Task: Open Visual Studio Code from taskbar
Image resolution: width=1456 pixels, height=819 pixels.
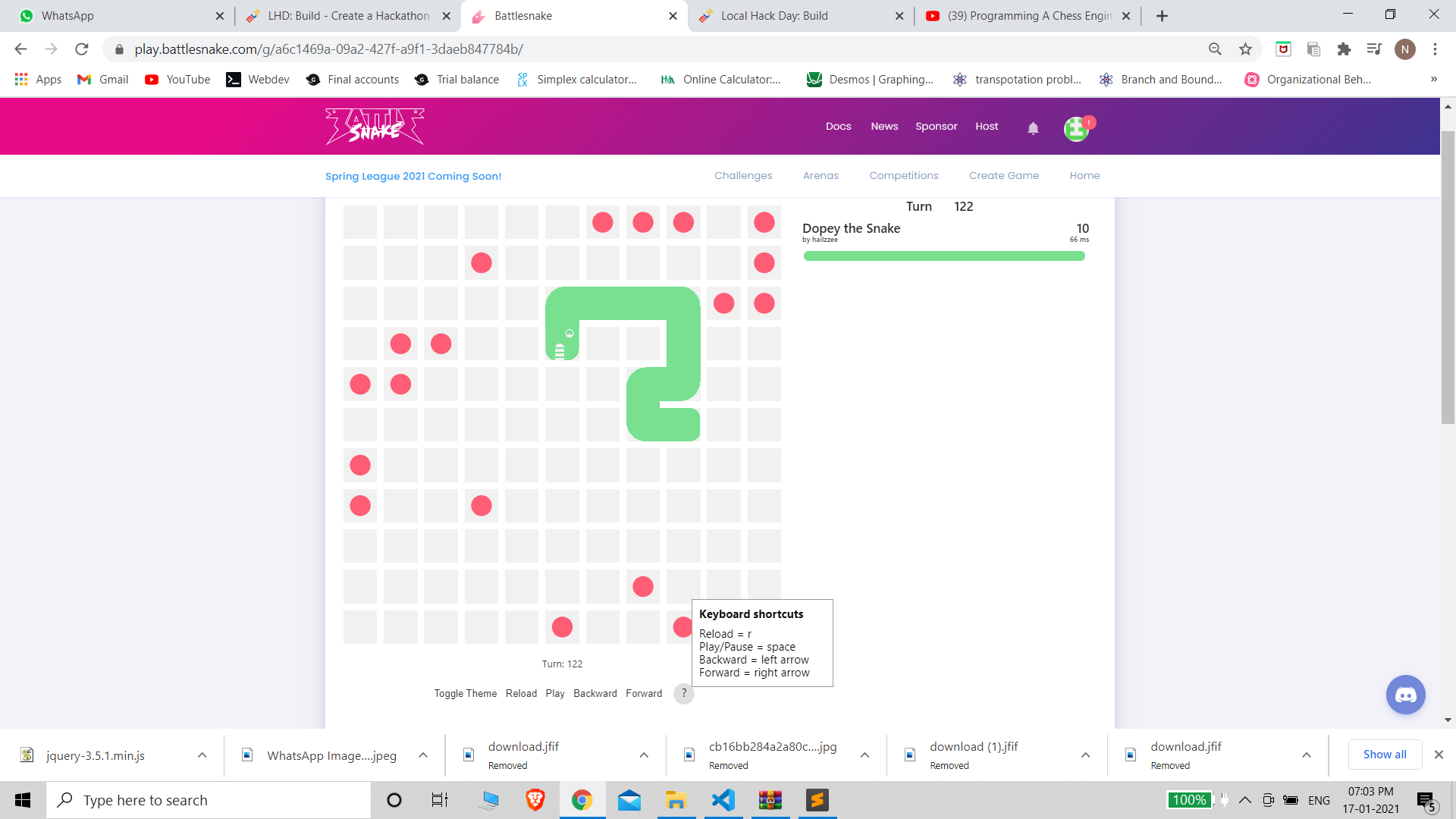Action: point(723,800)
